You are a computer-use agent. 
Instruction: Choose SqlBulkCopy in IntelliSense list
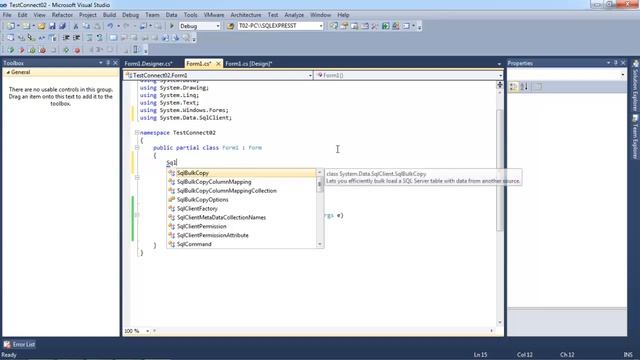242,173
